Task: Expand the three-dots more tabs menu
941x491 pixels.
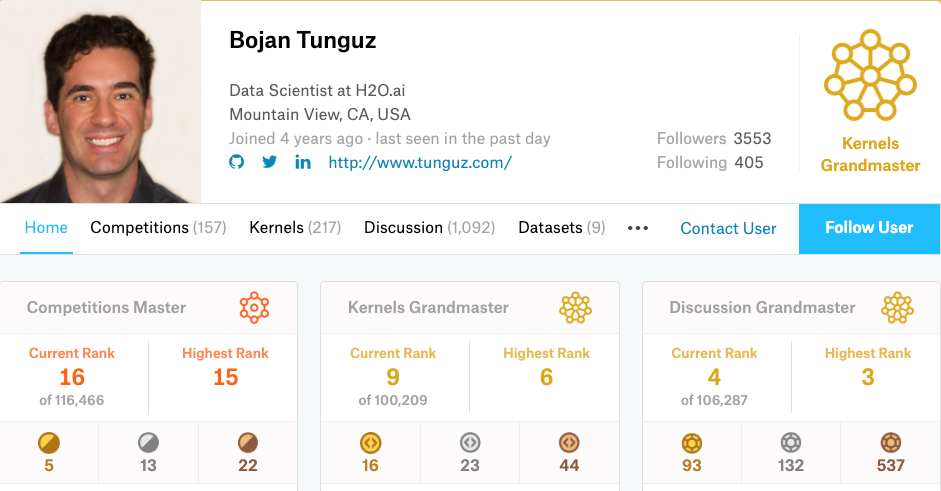Action: 638,228
